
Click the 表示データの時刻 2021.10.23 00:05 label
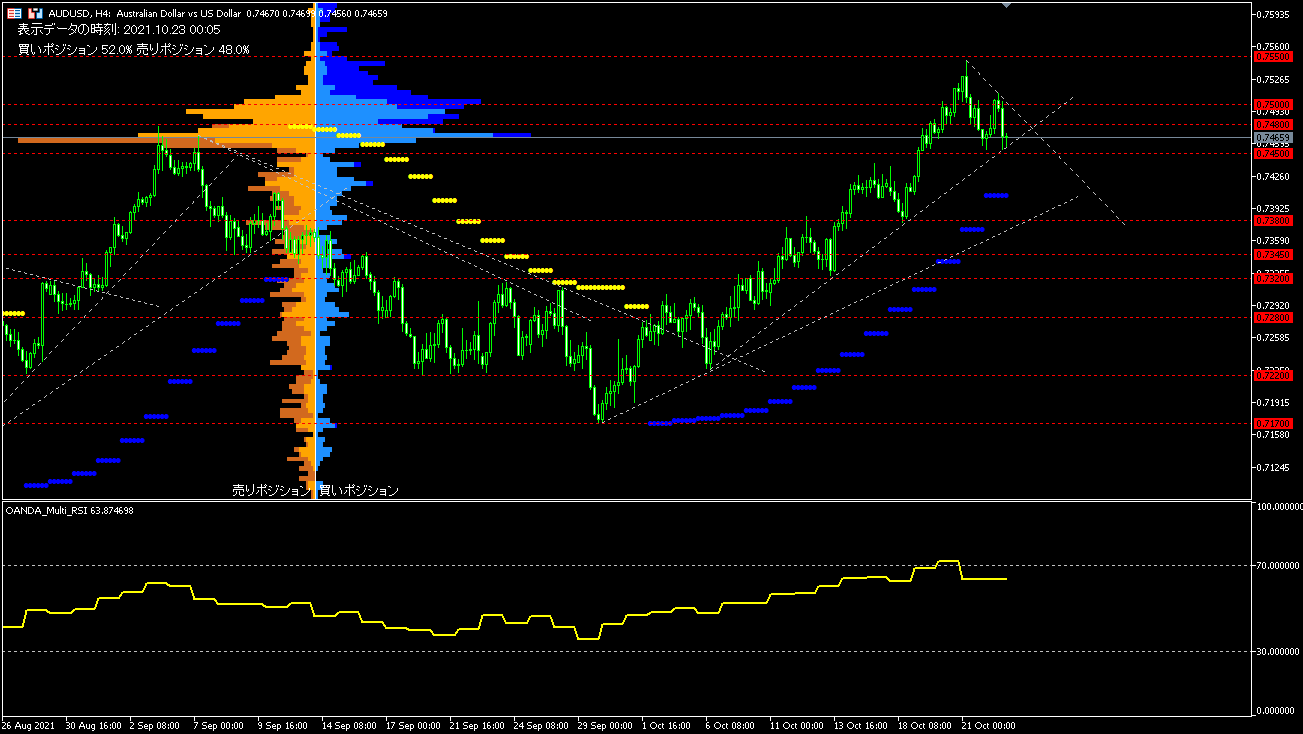pyautogui.click(x=119, y=31)
